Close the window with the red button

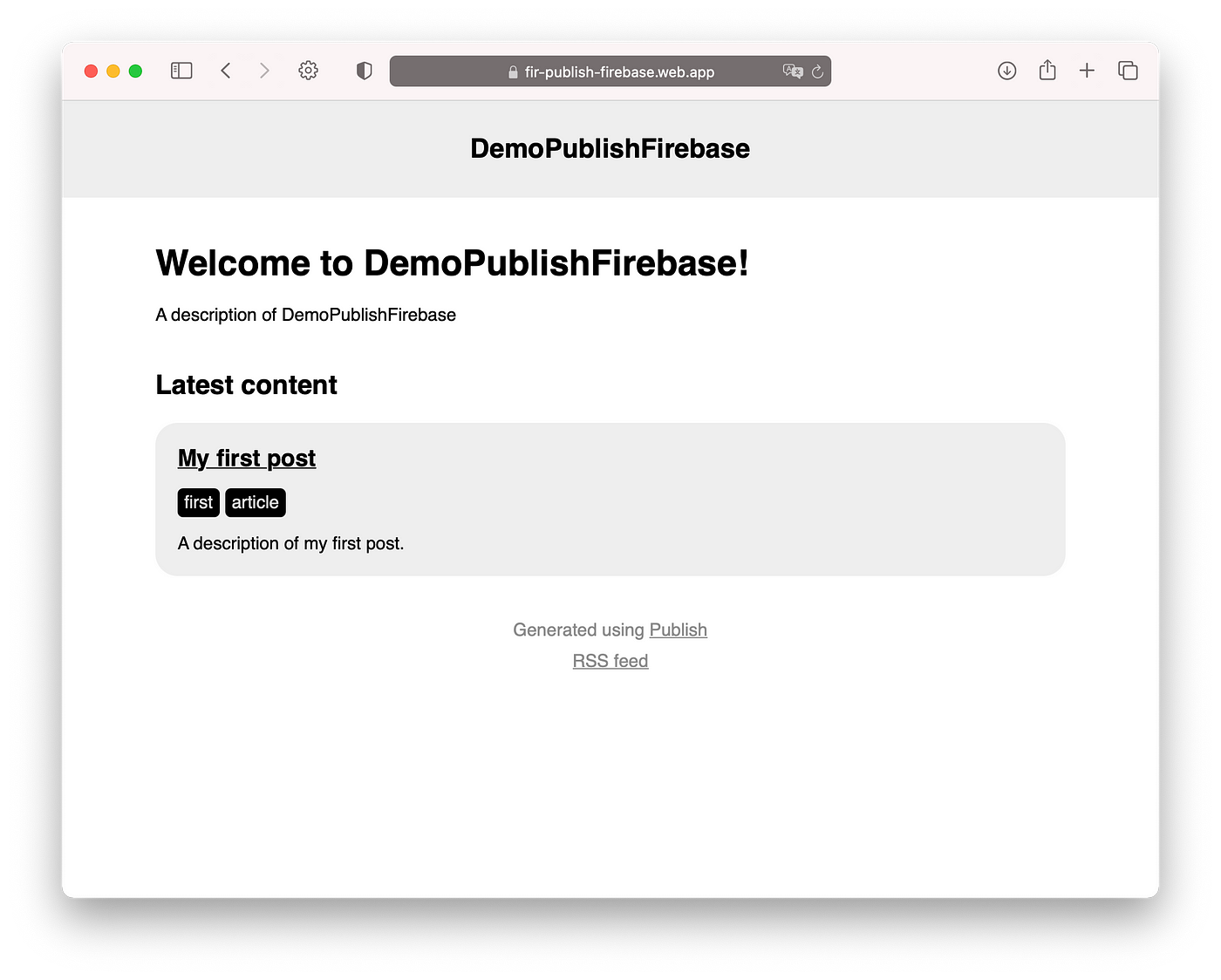(x=91, y=71)
